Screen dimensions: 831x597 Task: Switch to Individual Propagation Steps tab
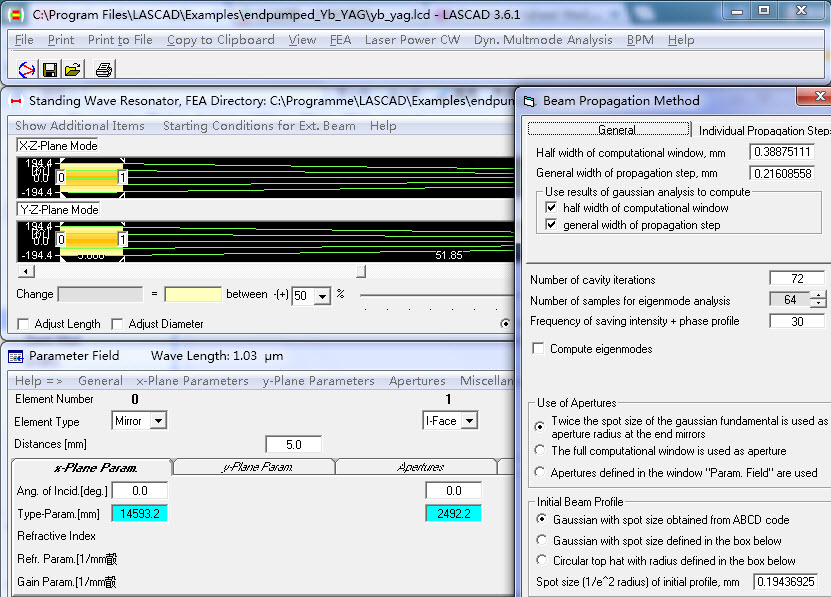763,130
